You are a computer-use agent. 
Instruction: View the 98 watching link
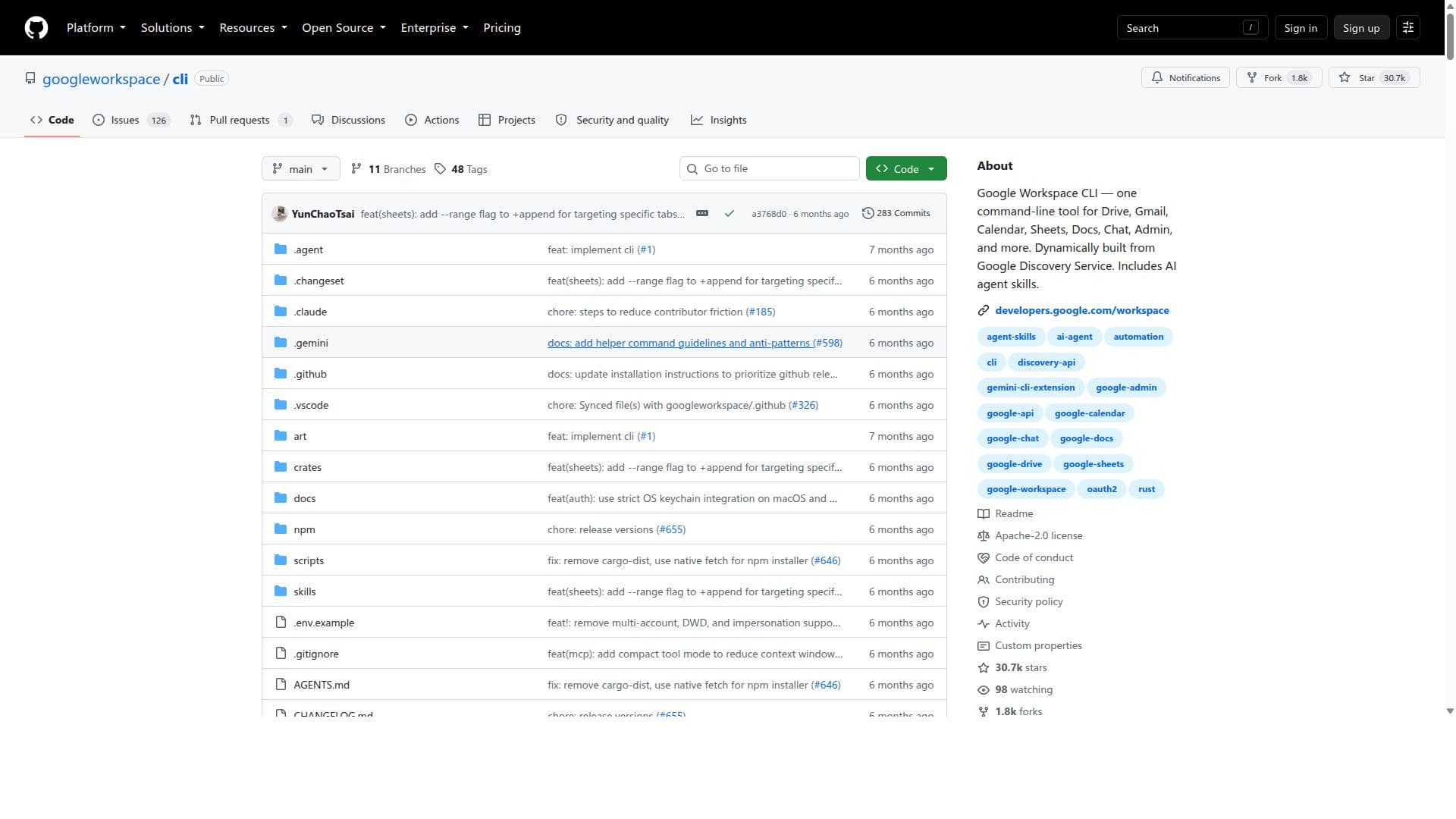coord(1015,690)
